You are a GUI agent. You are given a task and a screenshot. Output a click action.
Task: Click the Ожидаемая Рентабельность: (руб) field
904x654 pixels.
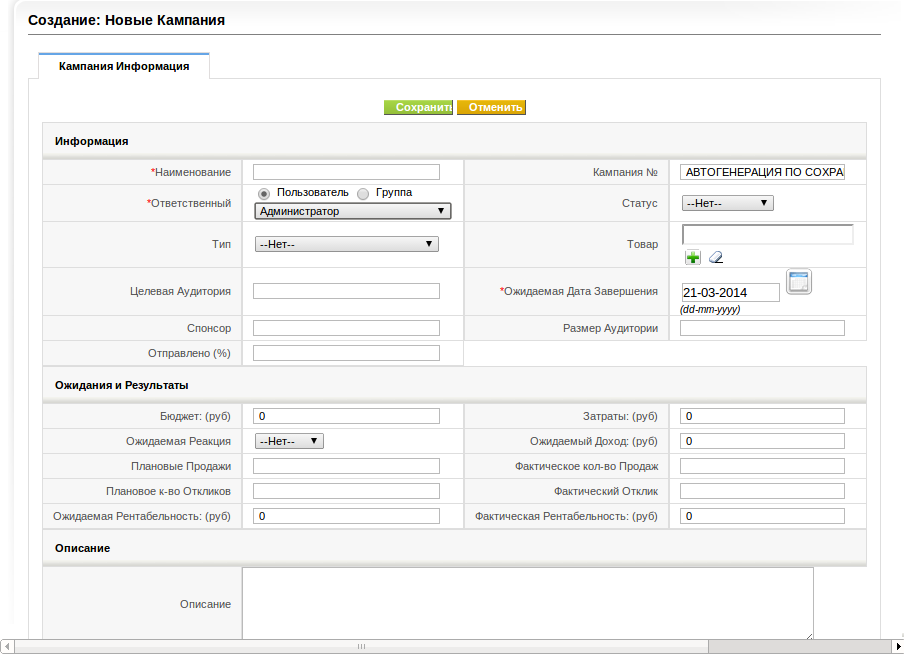[346, 516]
